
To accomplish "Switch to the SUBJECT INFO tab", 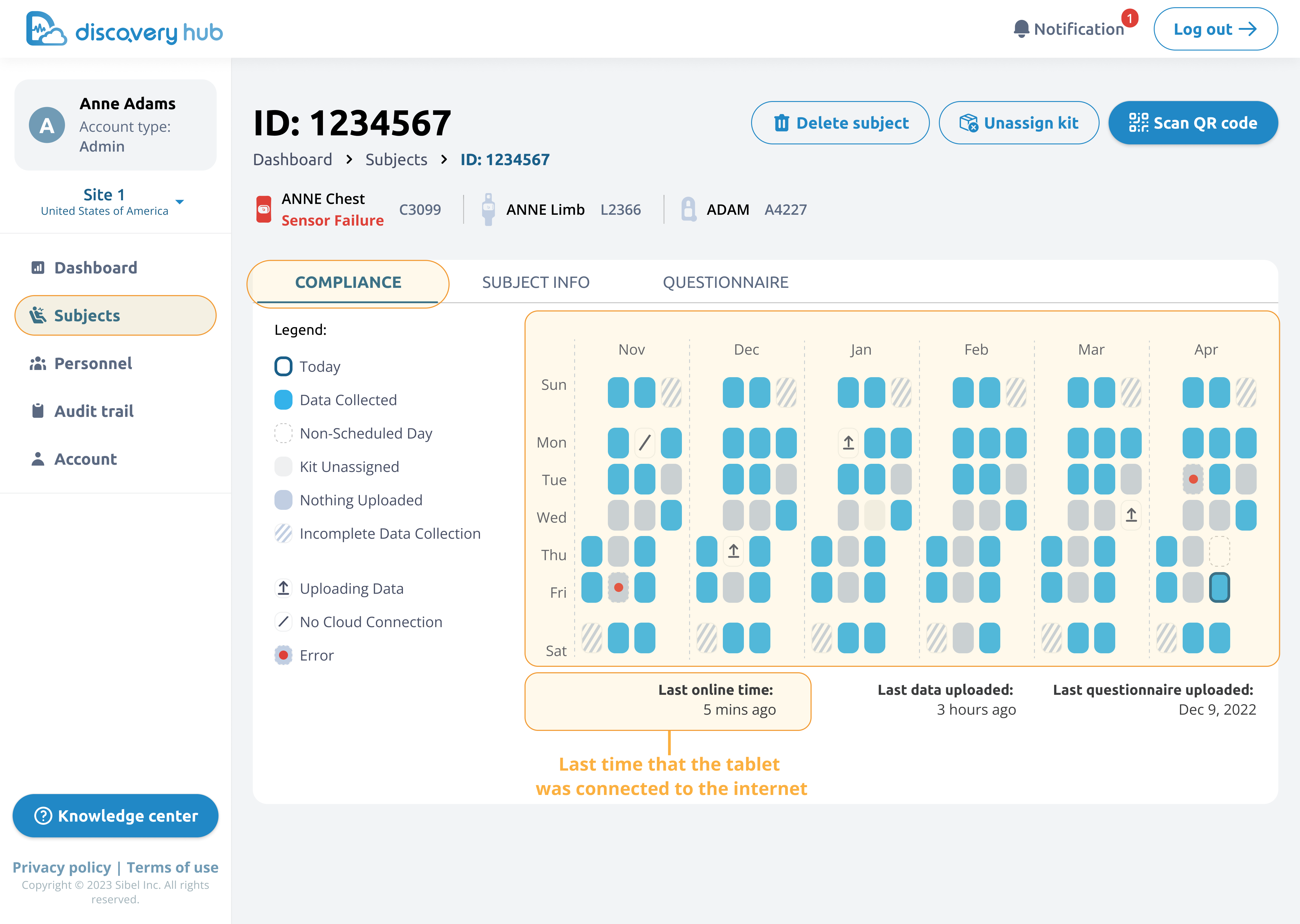I will pos(536,282).
